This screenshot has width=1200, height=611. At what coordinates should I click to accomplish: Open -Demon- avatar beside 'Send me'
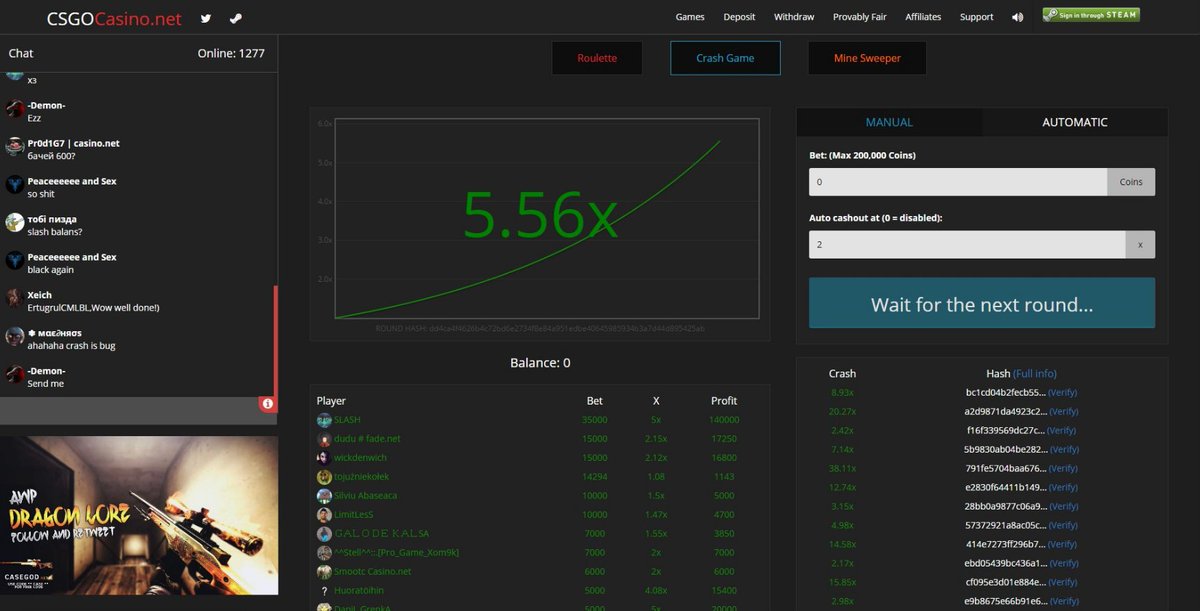14,375
